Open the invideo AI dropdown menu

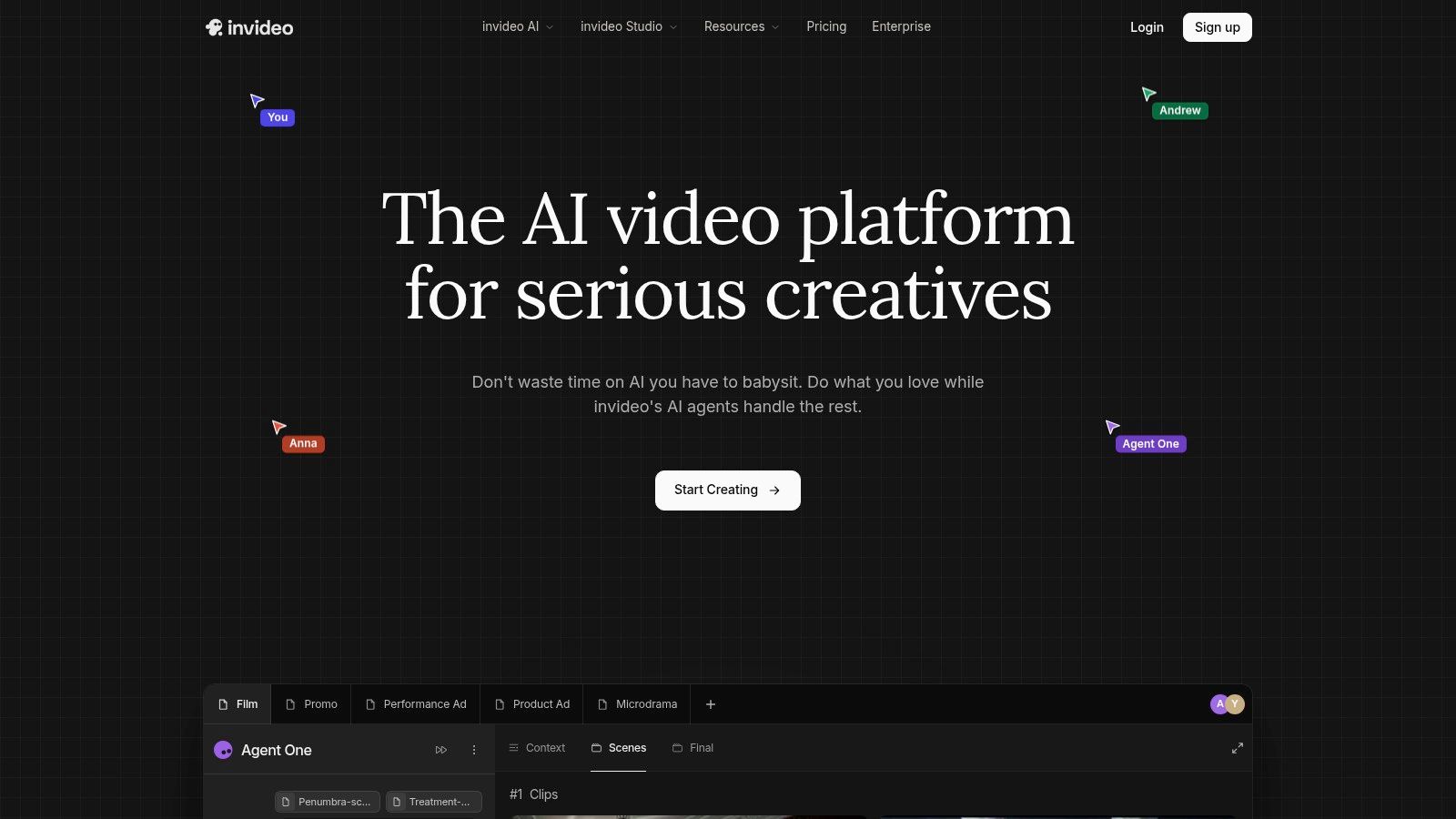[x=518, y=26]
